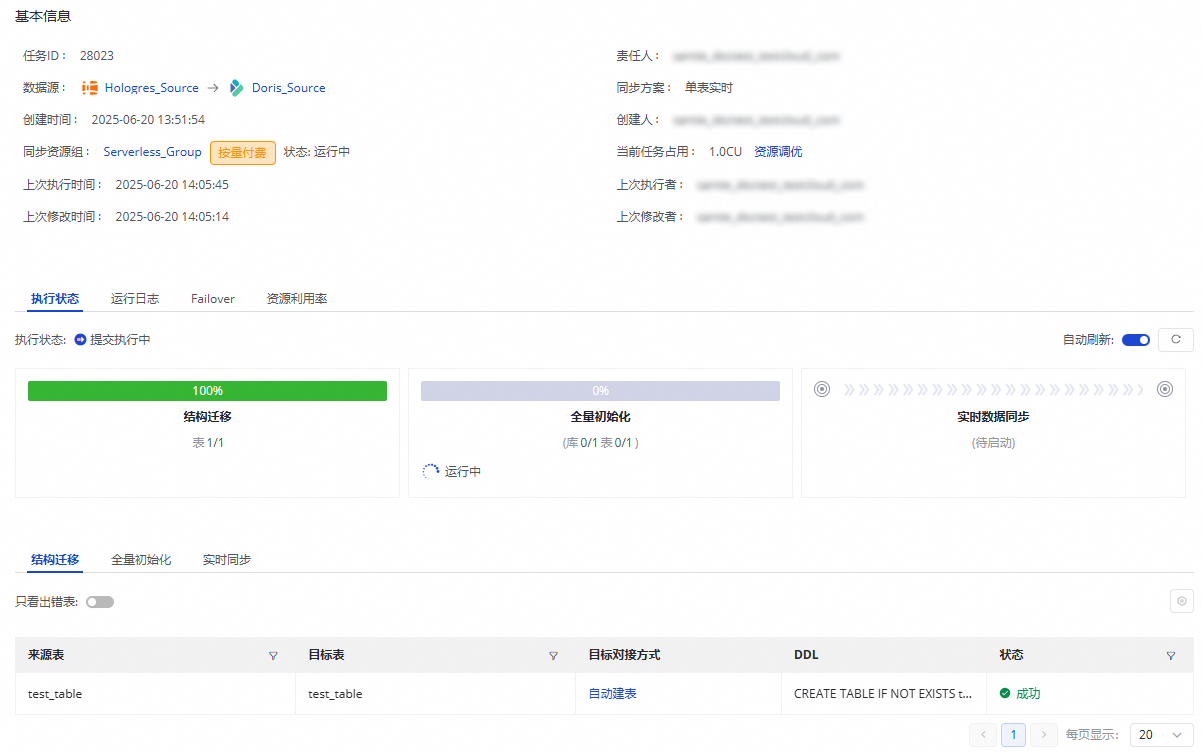Go to next page arrow

1044,735
